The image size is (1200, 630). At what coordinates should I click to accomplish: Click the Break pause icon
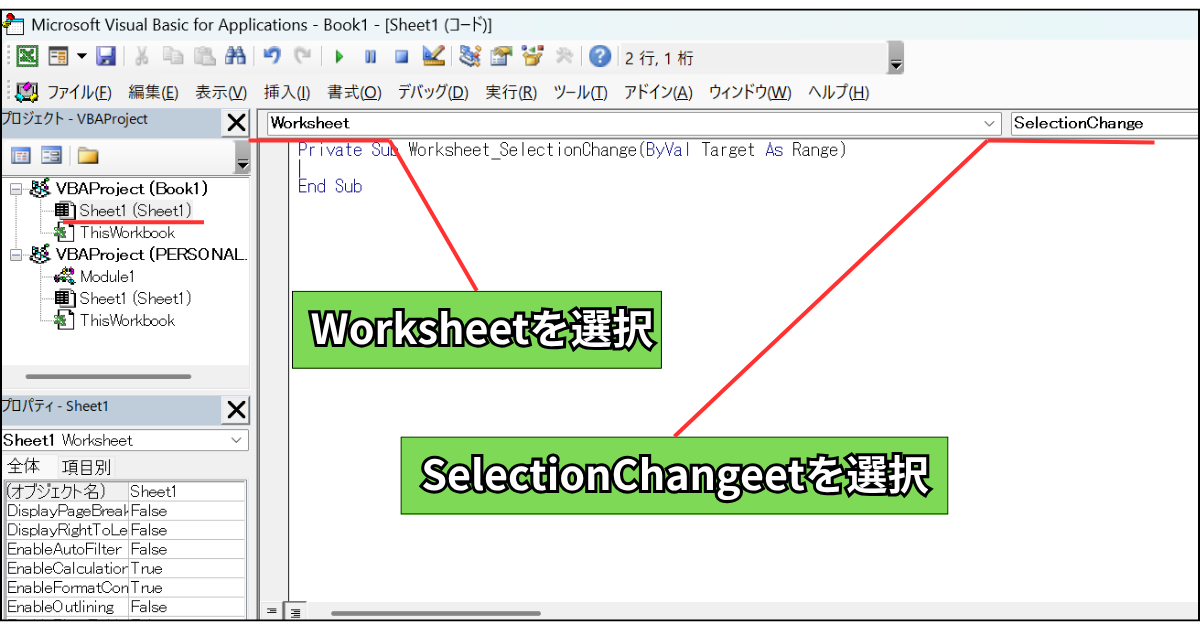tap(370, 57)
